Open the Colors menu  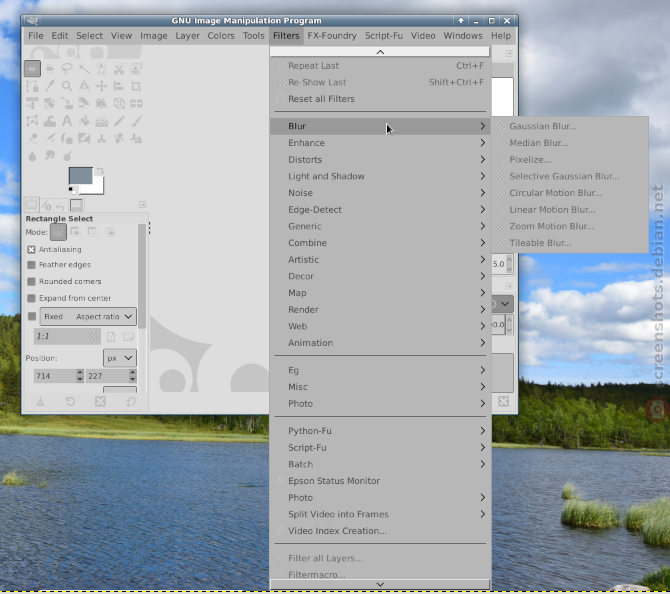(221, 36)
